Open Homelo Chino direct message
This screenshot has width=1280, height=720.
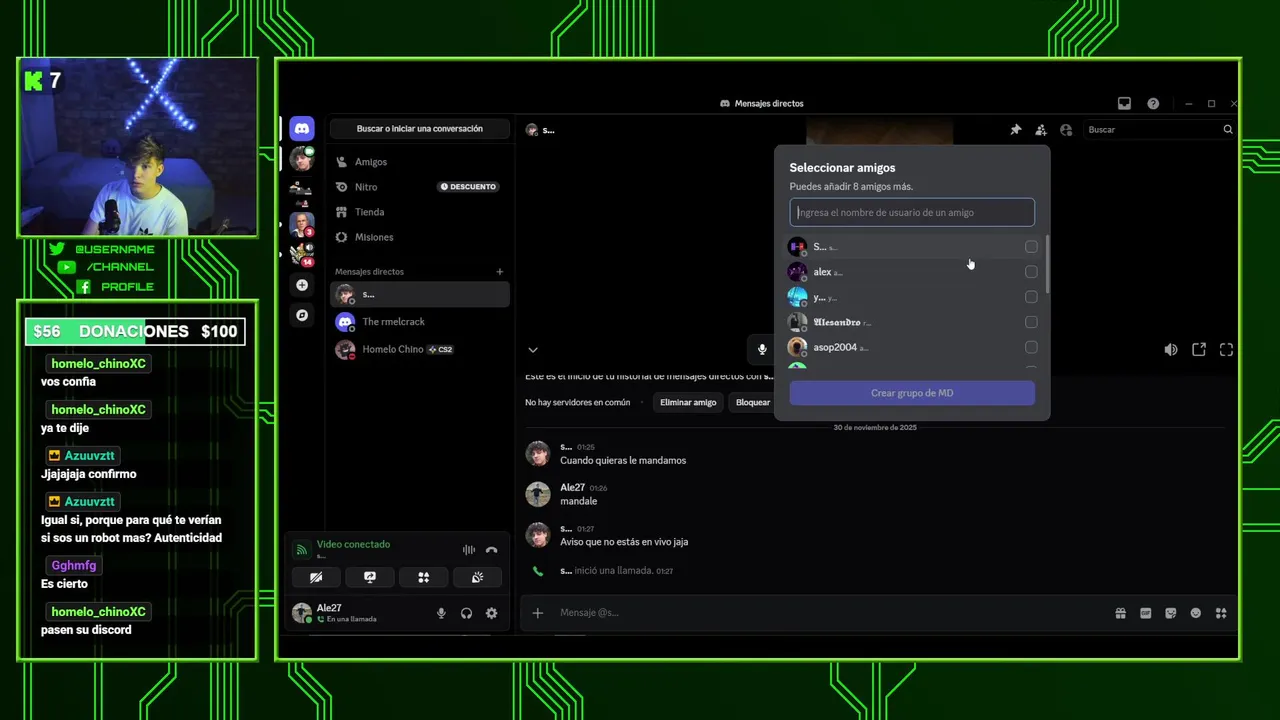420,349
